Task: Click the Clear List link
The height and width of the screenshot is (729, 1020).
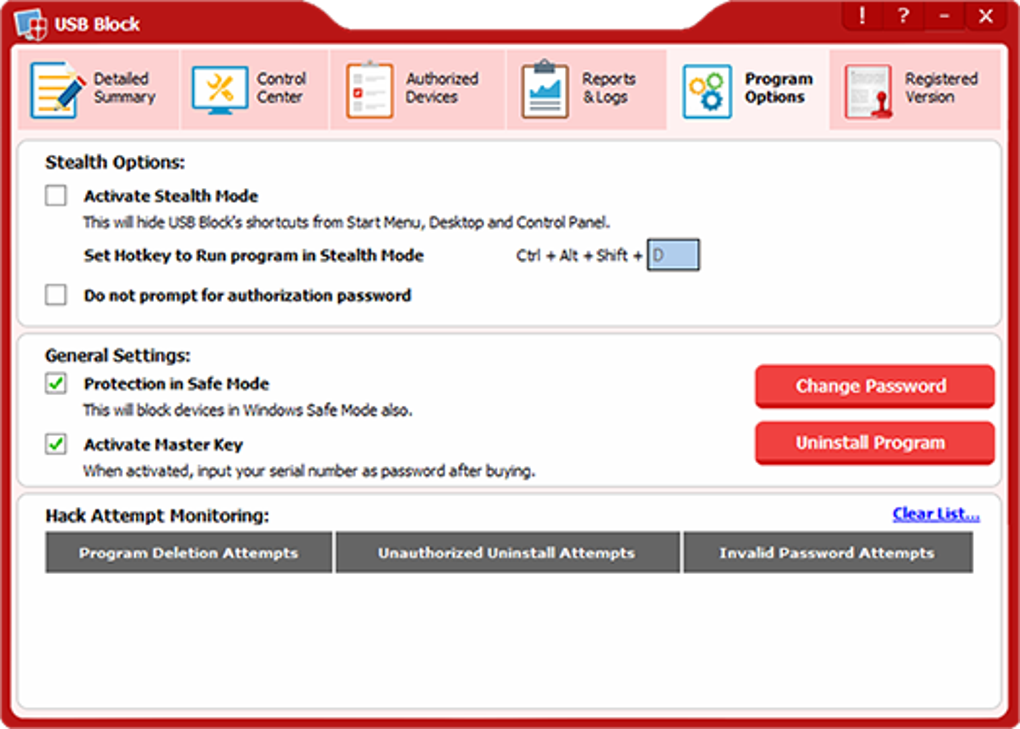Action: click(x=935, y=514)
